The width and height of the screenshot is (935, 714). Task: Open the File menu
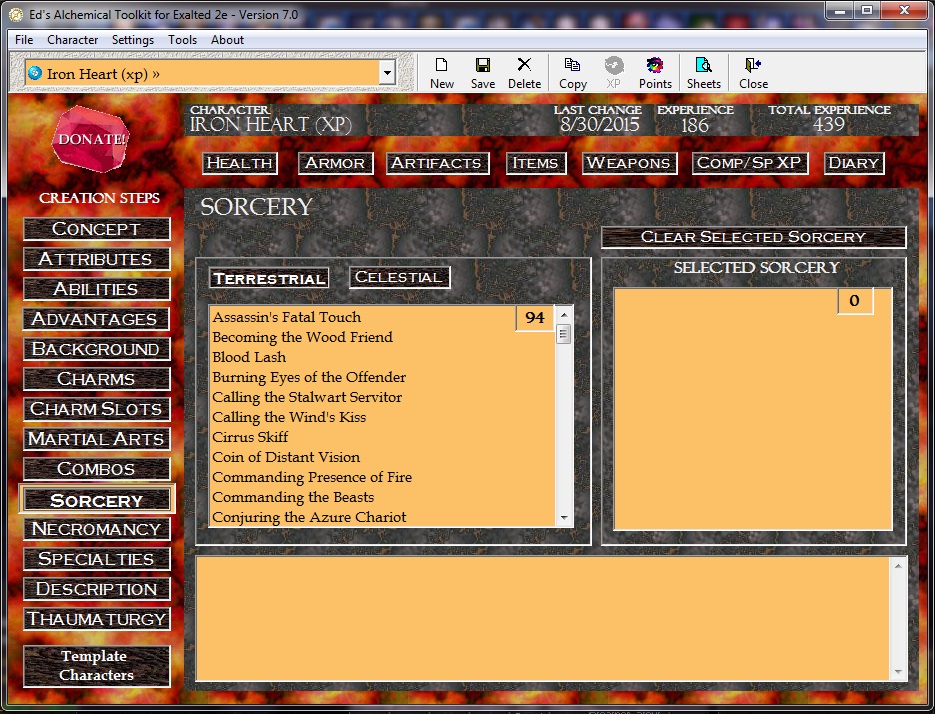(x=24, y=40)
